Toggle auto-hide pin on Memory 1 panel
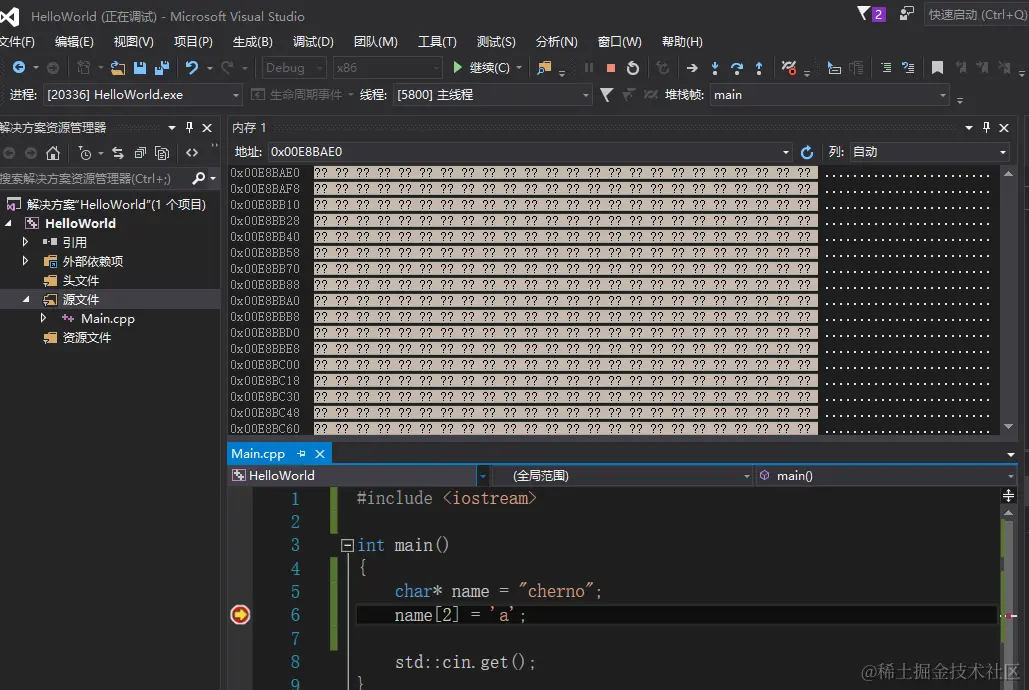 986,127
